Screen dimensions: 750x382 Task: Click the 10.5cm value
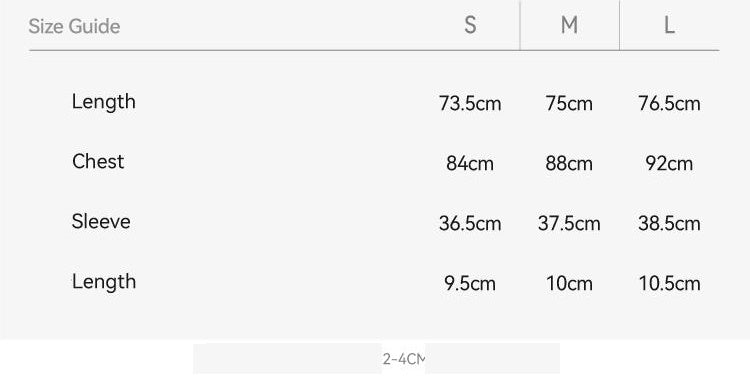[670, 284]
